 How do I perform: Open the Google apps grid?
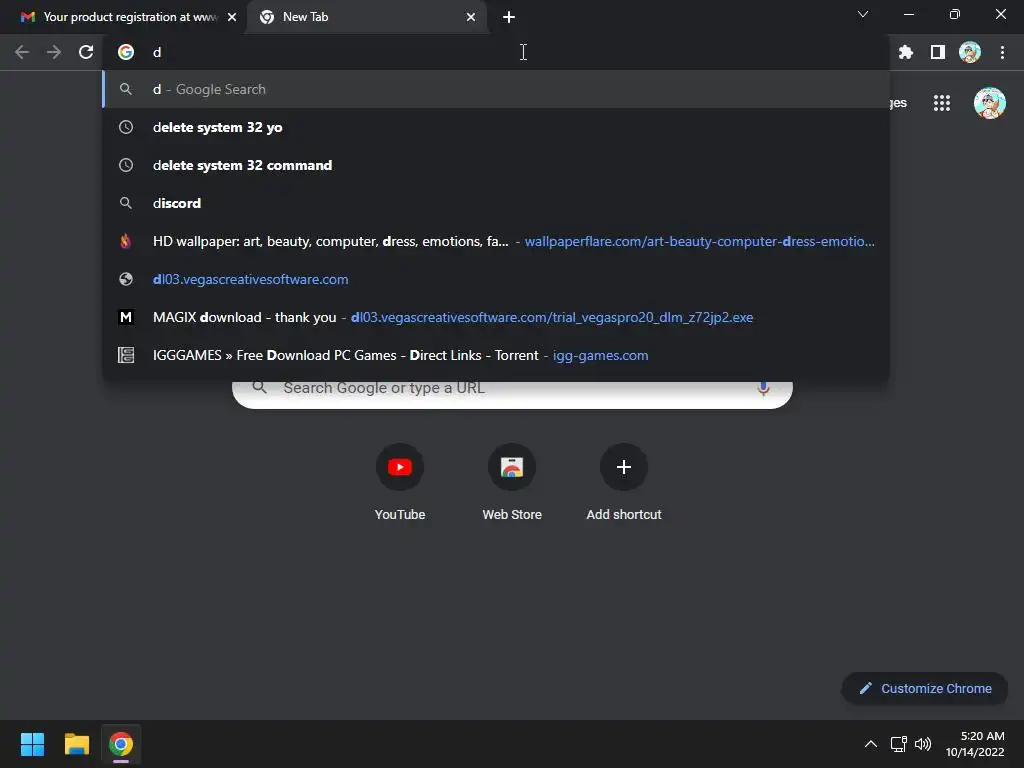coord(942,103)
